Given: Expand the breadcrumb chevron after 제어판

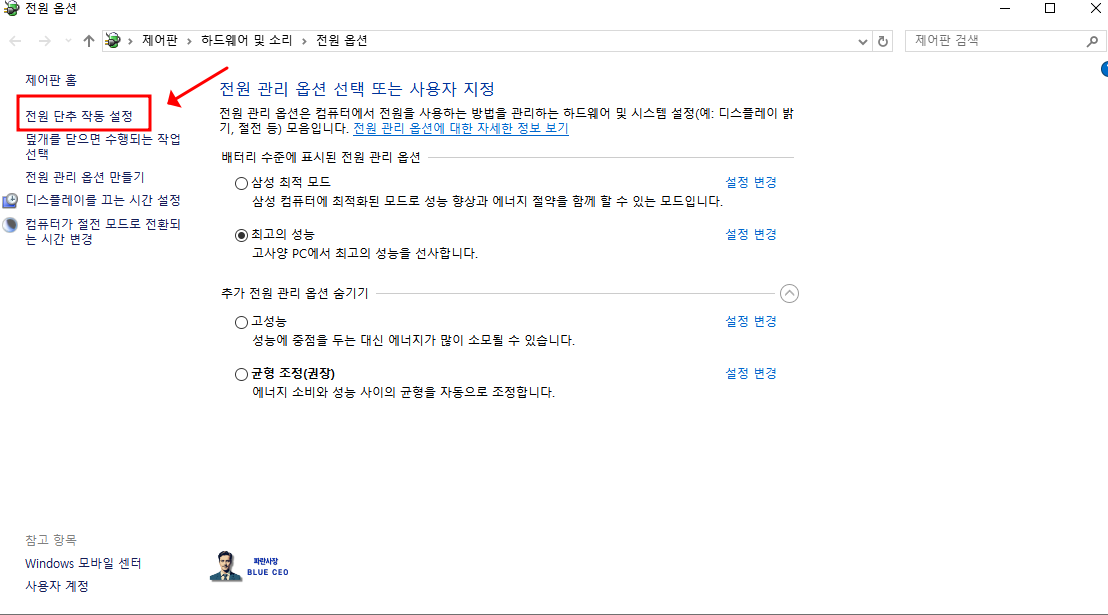Looking at the screenshot, I should [x=191, y=41].
